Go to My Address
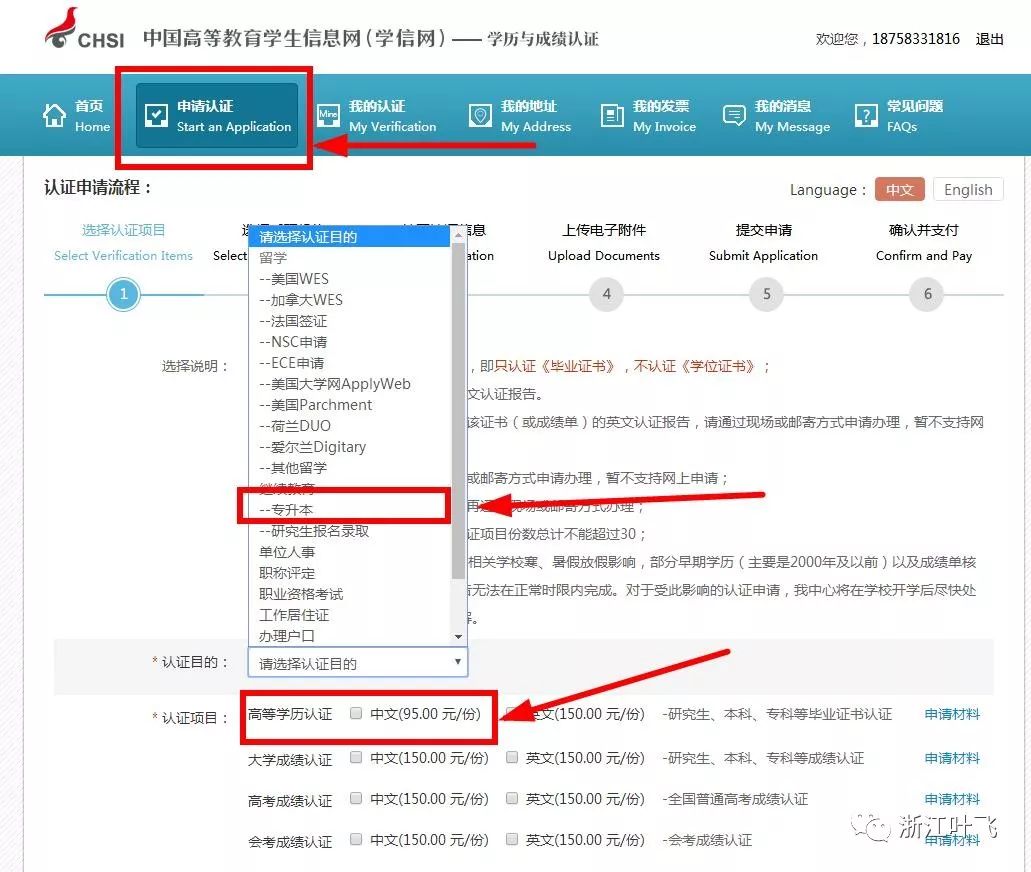 point(519,116)
